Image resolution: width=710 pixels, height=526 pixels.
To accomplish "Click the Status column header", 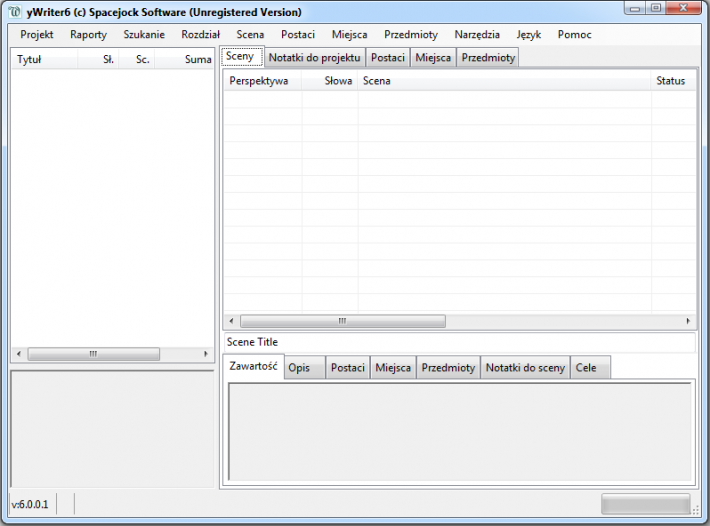I will click(674, 81).
